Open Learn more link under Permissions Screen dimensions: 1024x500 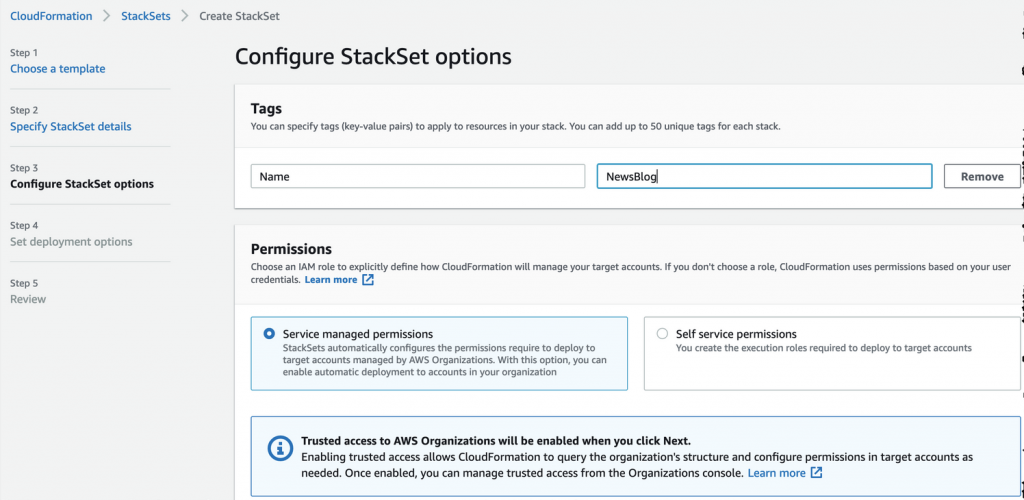(x=331, y=280)
